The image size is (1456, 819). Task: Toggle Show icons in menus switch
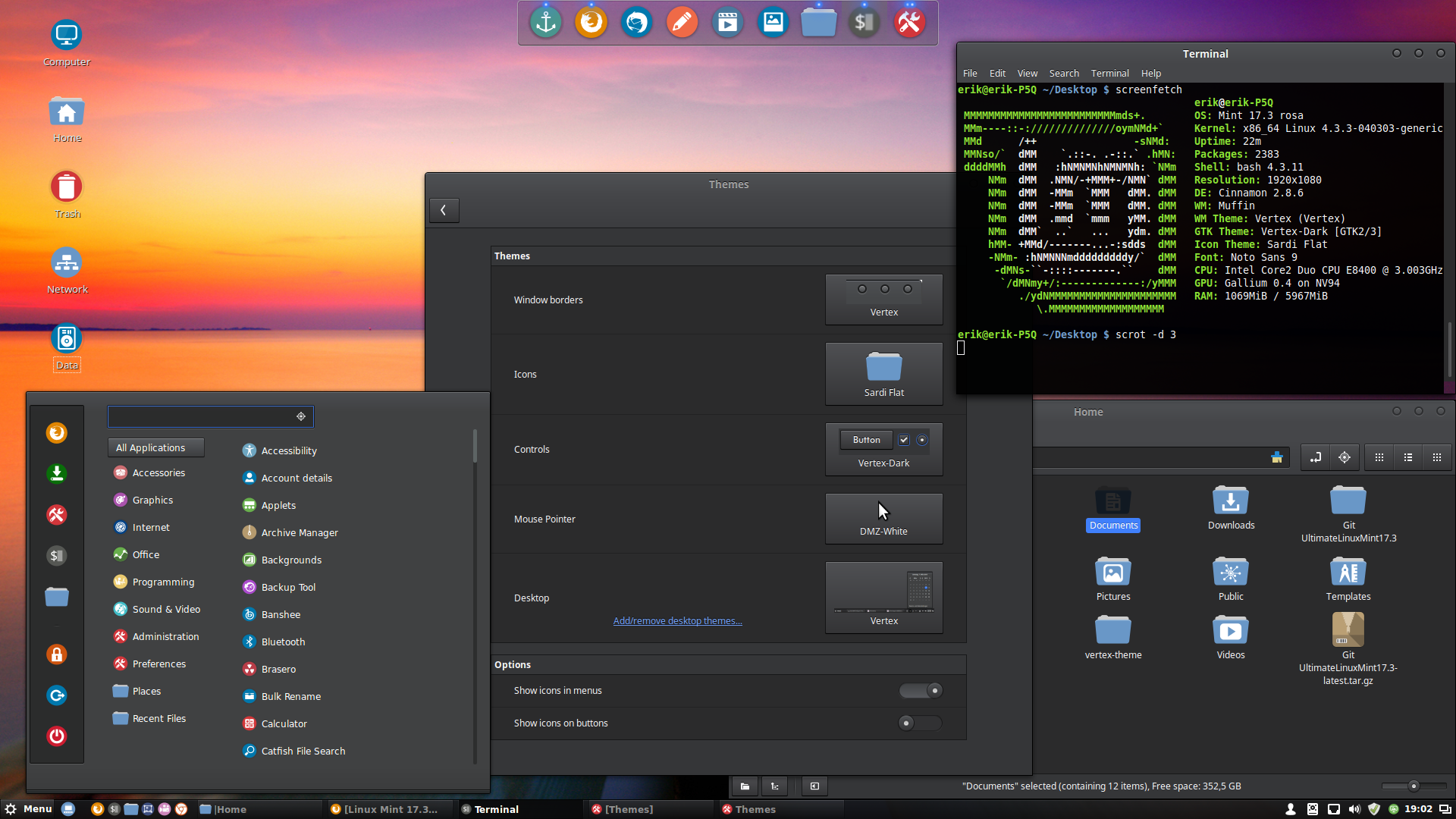coord(921,691)
